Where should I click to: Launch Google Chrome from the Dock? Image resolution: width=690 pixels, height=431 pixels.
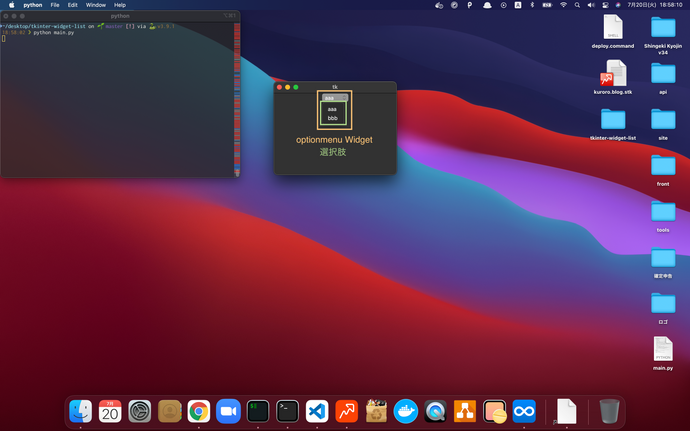[x=199, y=411]
